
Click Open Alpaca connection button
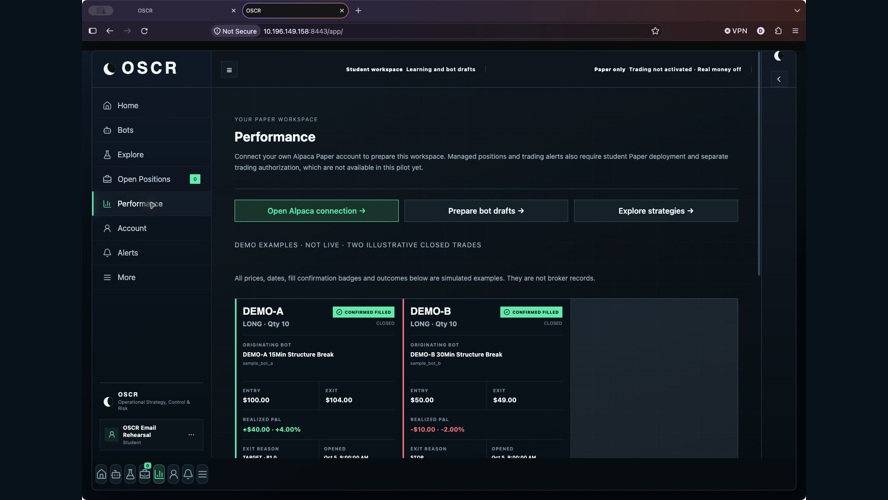click(316, 211)
